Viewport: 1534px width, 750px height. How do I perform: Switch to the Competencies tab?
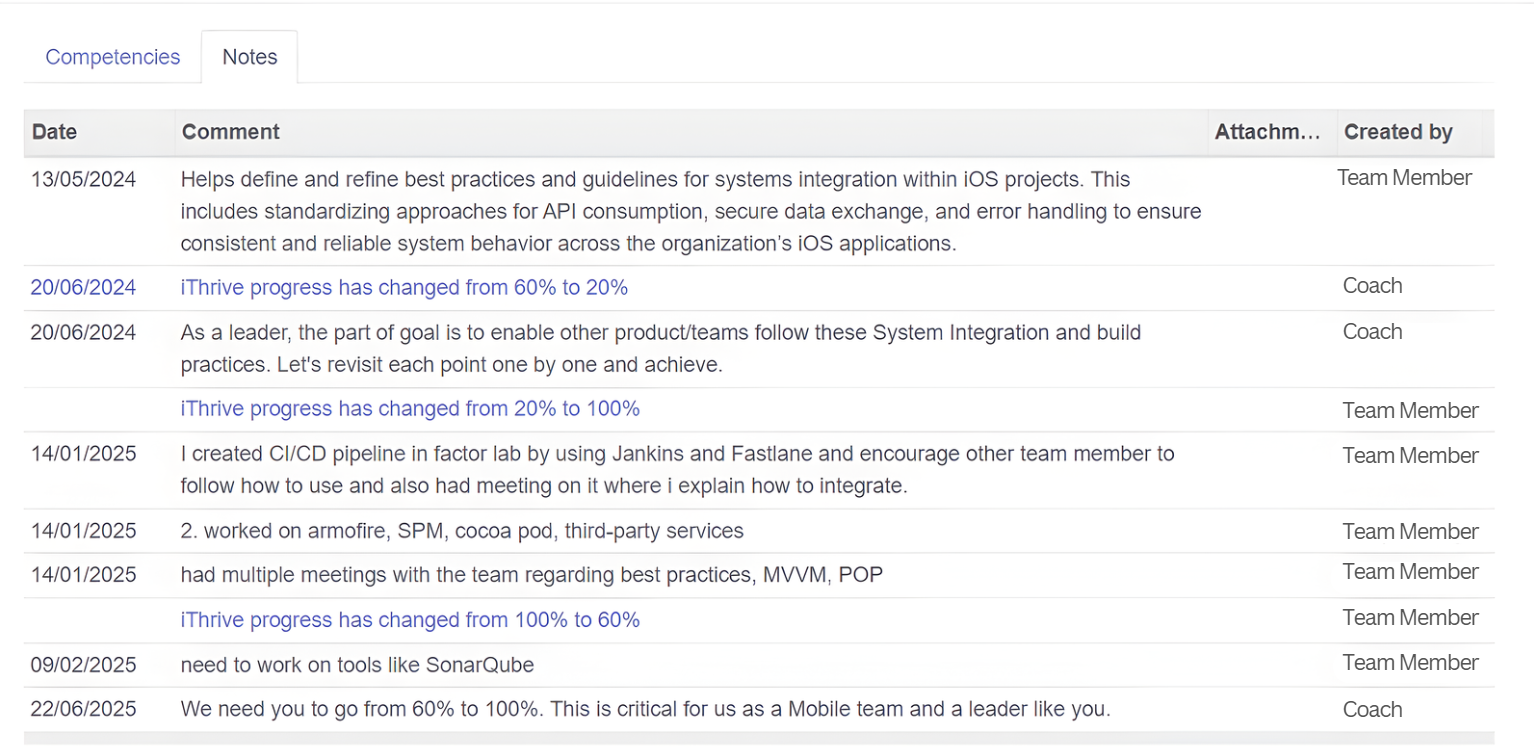[x=112, y=57]
